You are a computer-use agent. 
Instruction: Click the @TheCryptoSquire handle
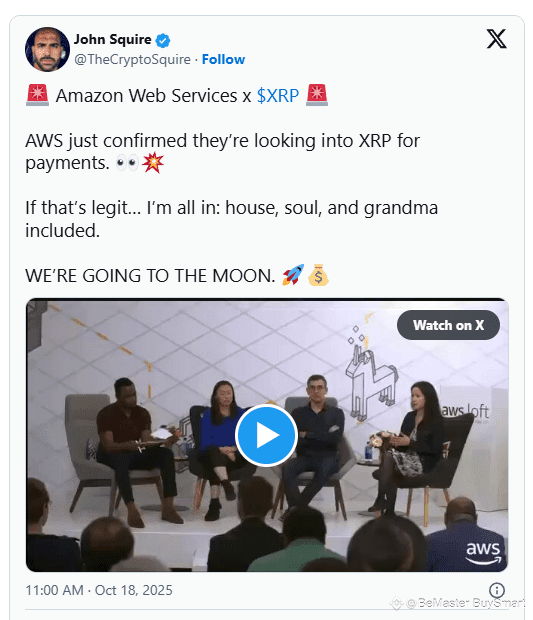(132, 59)
